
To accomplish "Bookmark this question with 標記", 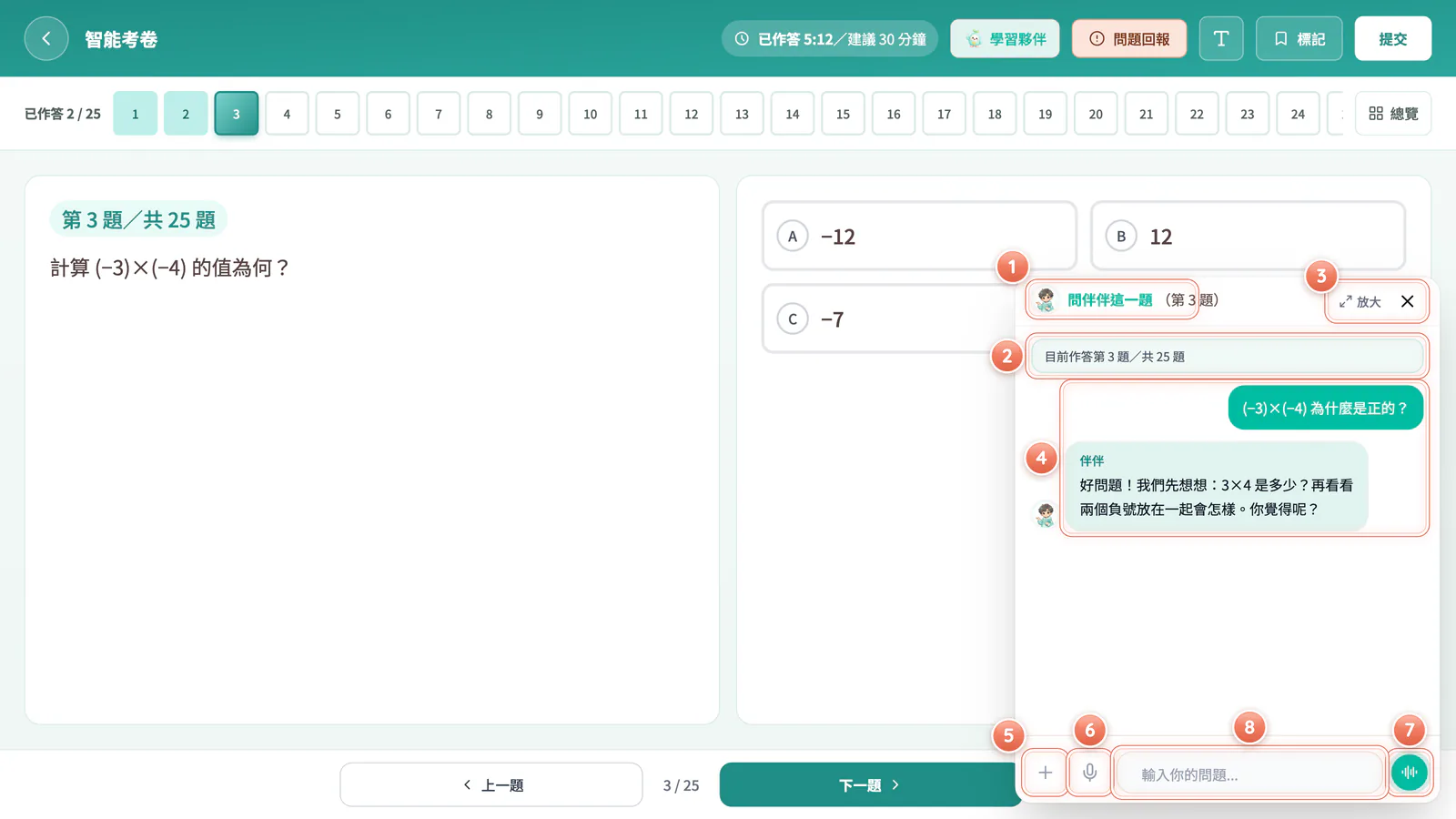I will click(1299, 39).
